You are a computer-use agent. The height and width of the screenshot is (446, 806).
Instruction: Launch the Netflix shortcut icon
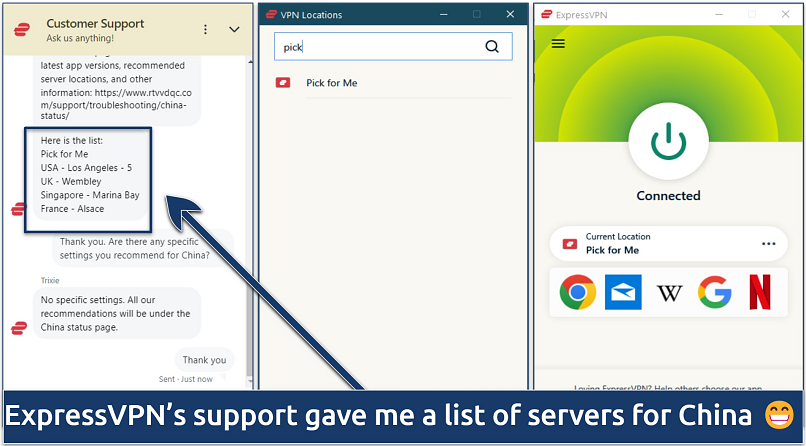[760, 293]
